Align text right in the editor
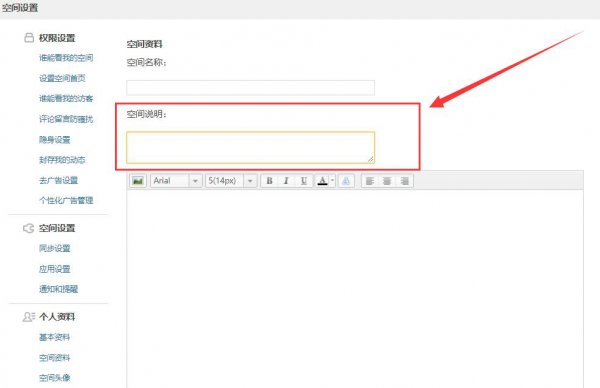Viewport: 600px width, 388px height. pos(404,181)
